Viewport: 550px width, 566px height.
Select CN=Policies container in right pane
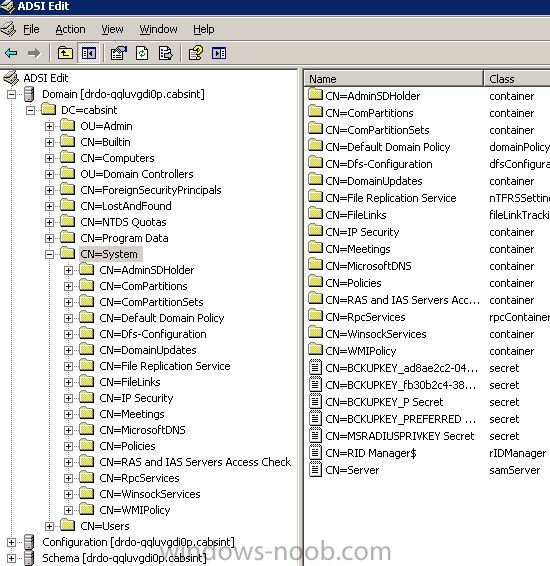point(353,283)
